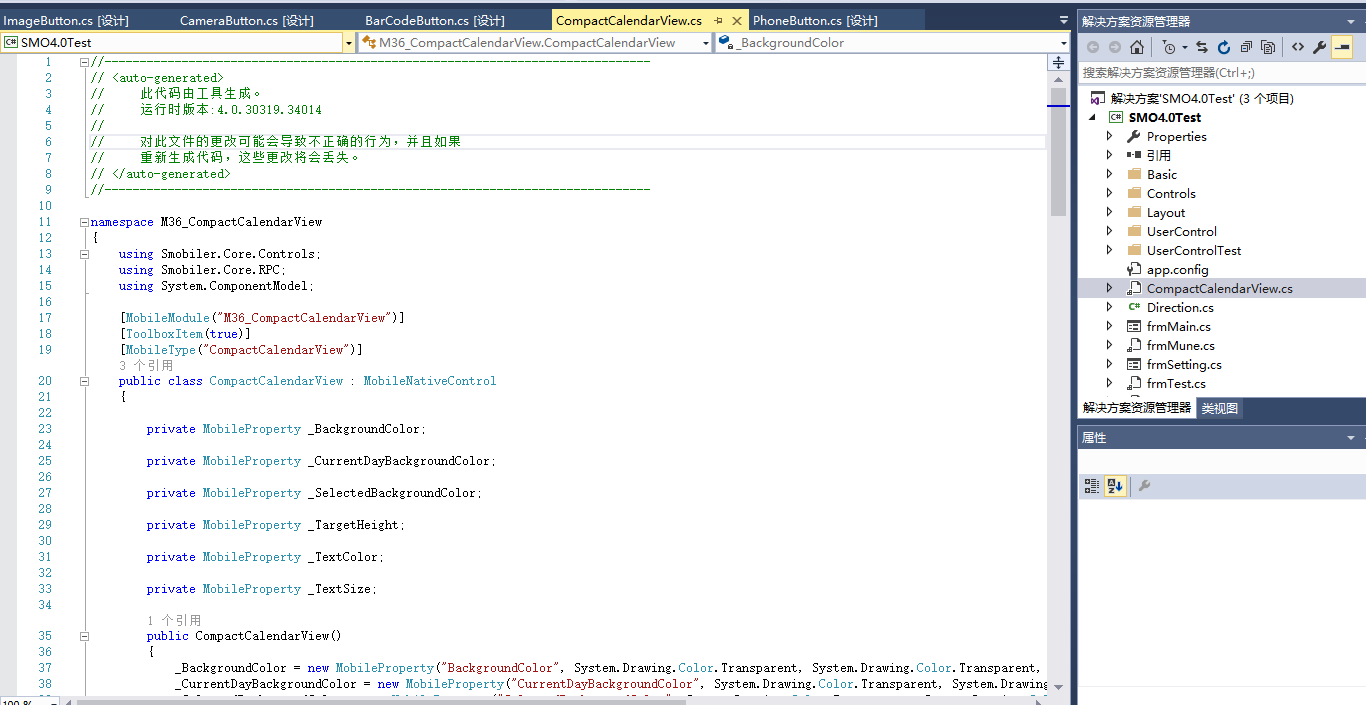Expand the UserControl folder
Viewport: 1366px width, 705px height.
point(1109,232)
